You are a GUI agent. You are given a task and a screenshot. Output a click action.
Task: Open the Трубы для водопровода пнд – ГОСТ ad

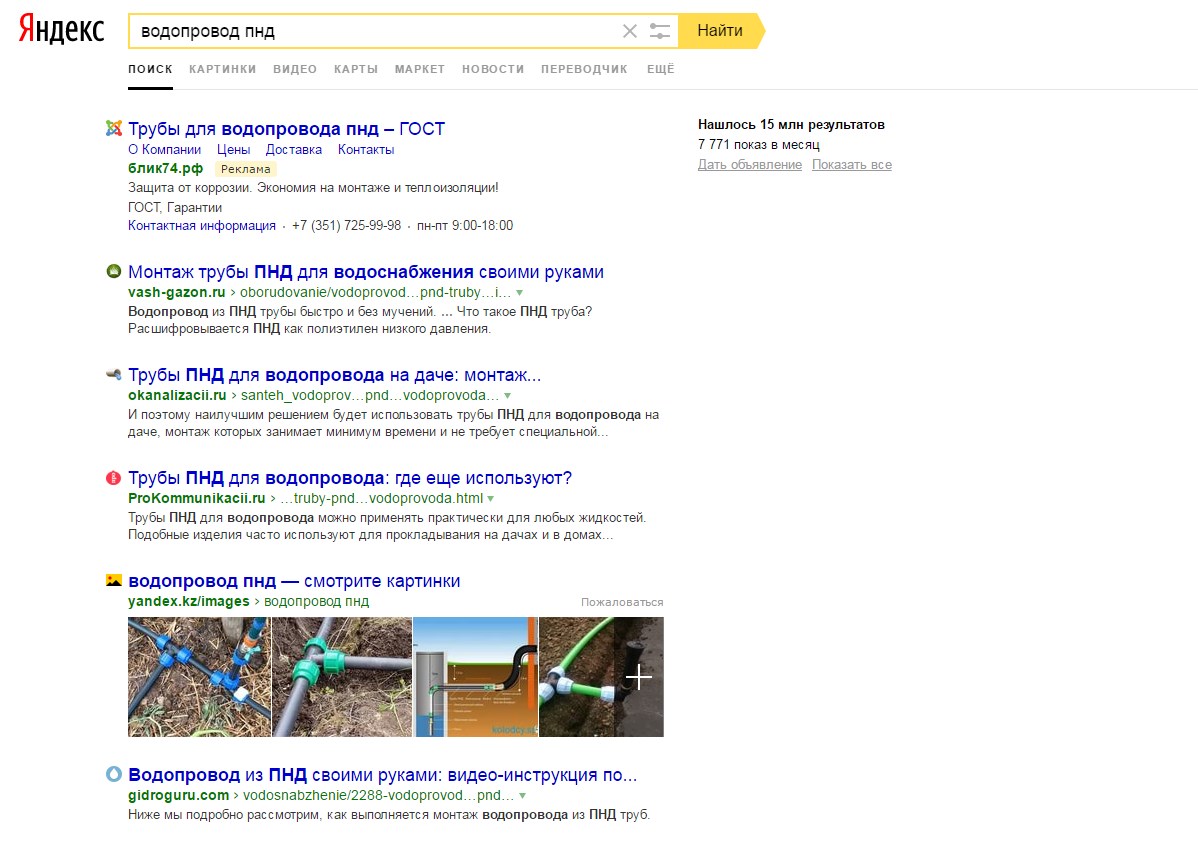pyautogui.click(x=287, y=128)
